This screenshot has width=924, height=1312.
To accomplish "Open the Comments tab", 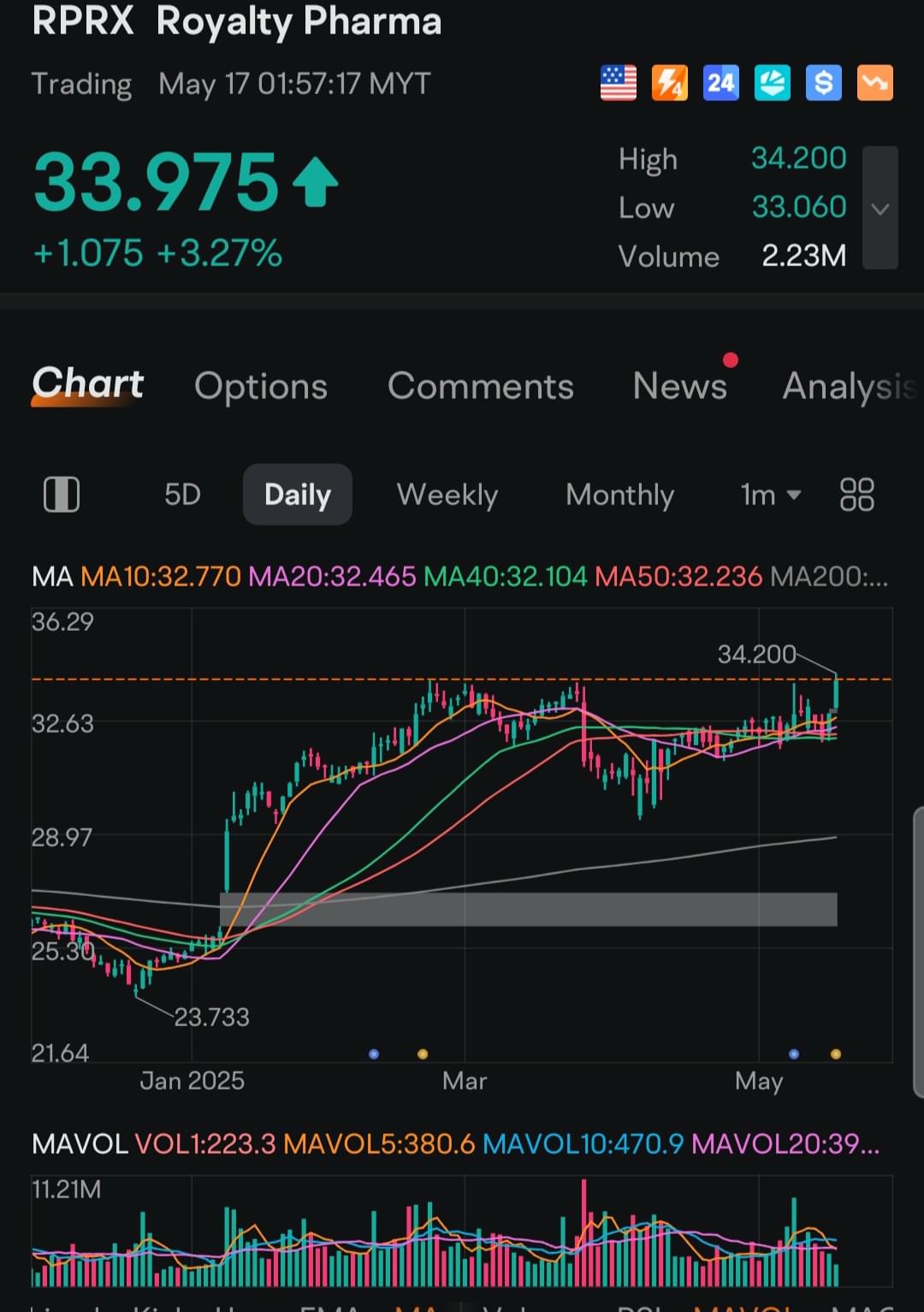I will pyautogui.click(x=481, y=386).
